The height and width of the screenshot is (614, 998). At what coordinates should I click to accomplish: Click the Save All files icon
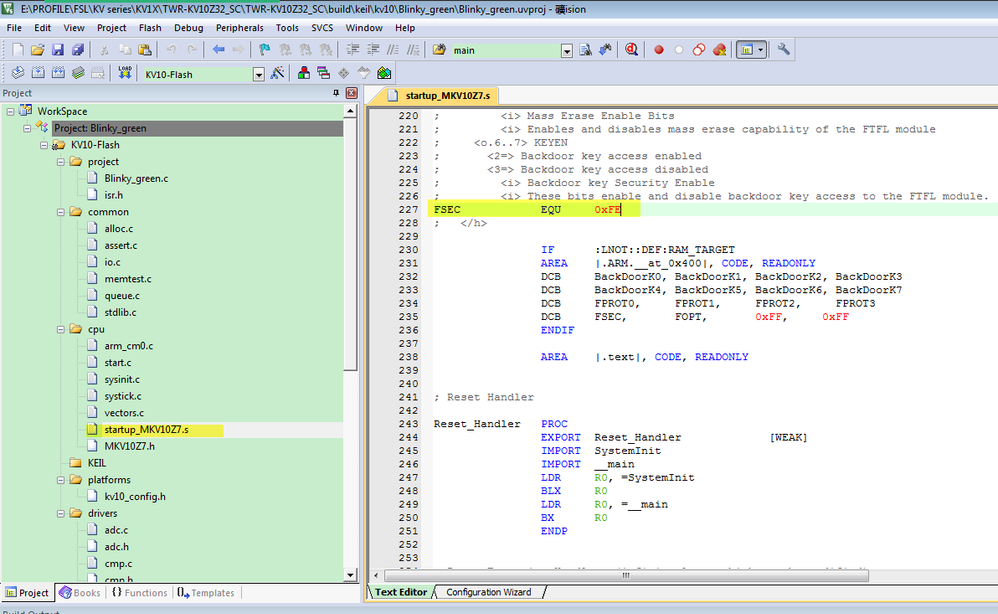tap(77, 49)
